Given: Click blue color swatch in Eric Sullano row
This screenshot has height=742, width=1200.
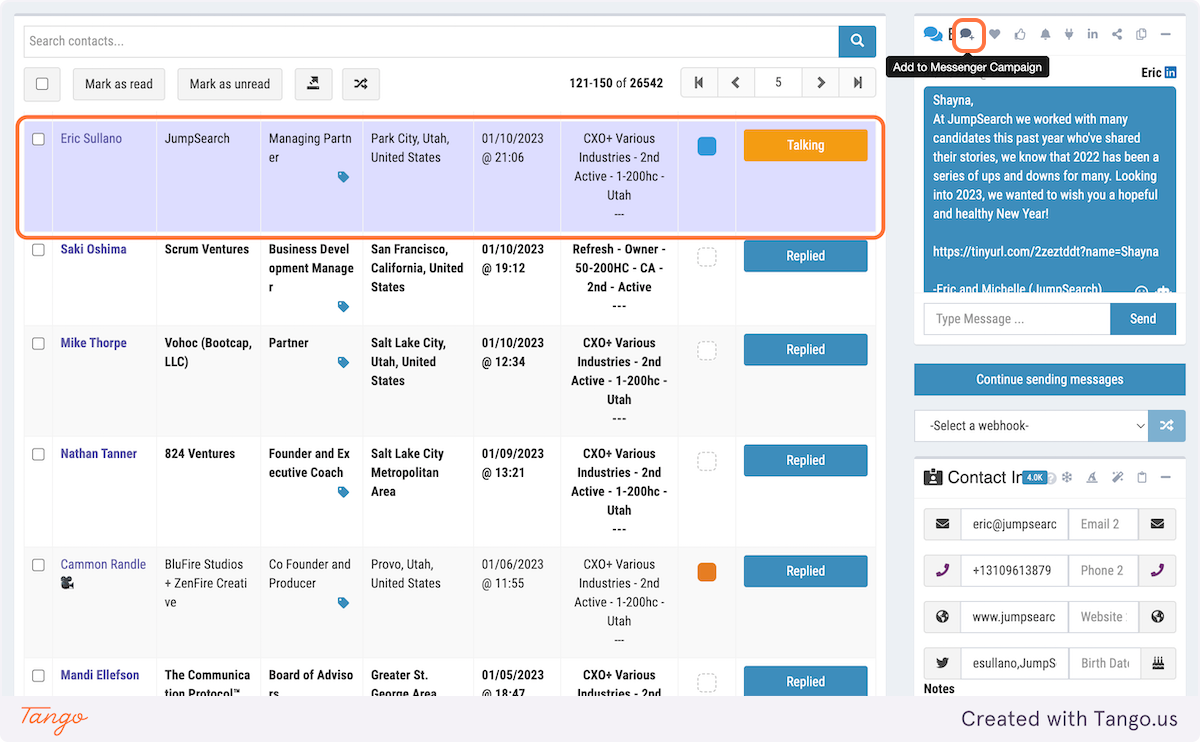Looking at the screenshot, I should [707, 146].
